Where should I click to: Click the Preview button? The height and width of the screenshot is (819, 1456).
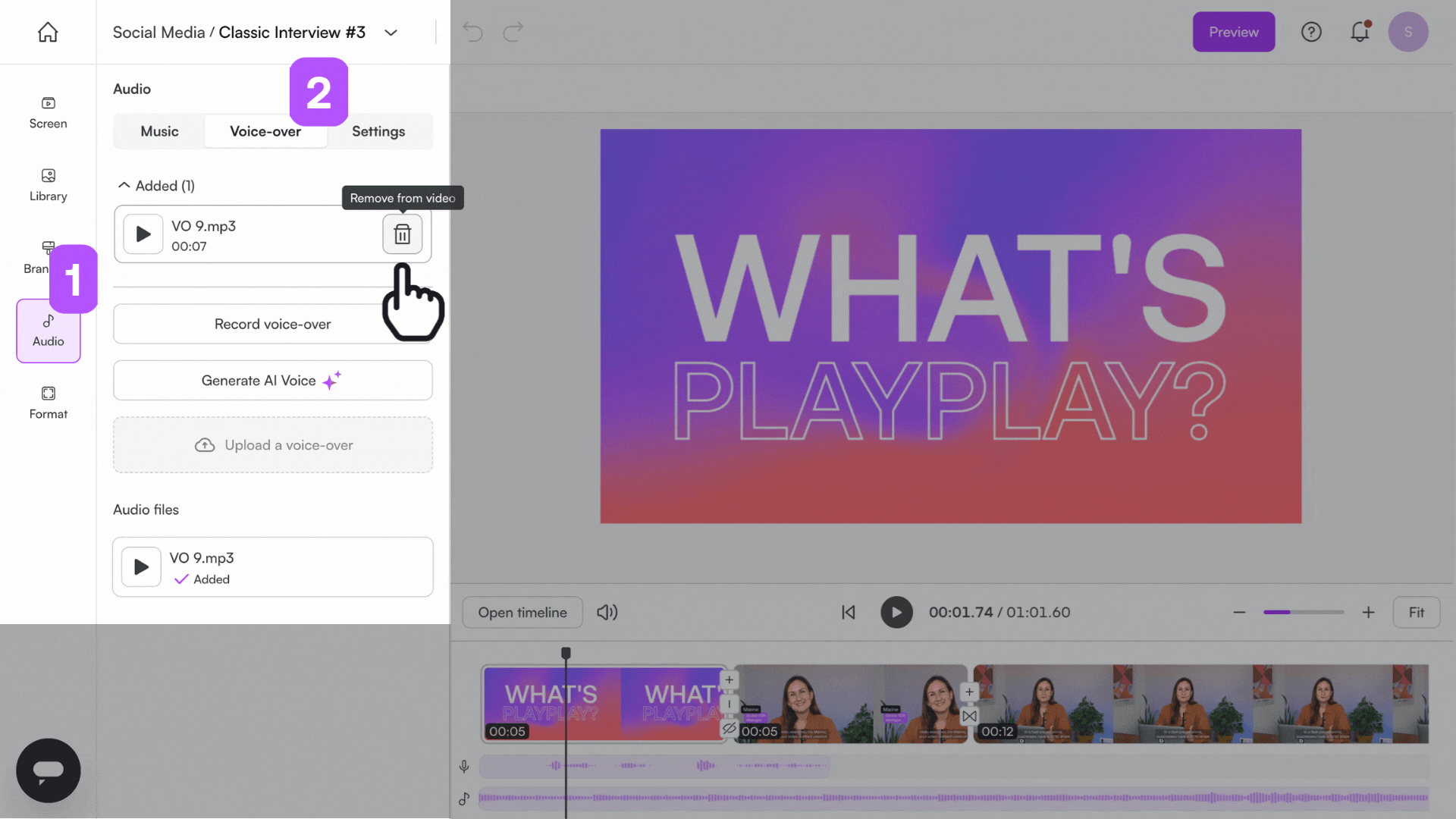[1233, 32]
